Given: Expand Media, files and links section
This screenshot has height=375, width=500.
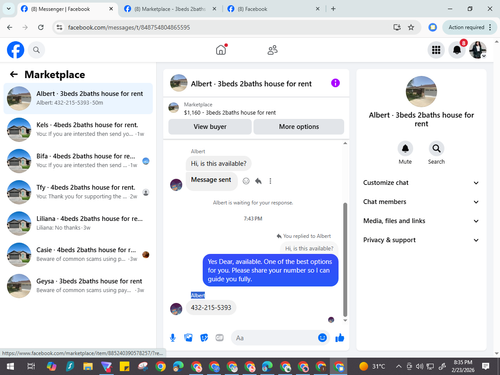Looking at the screenshot, I should [x=421, y=221].
